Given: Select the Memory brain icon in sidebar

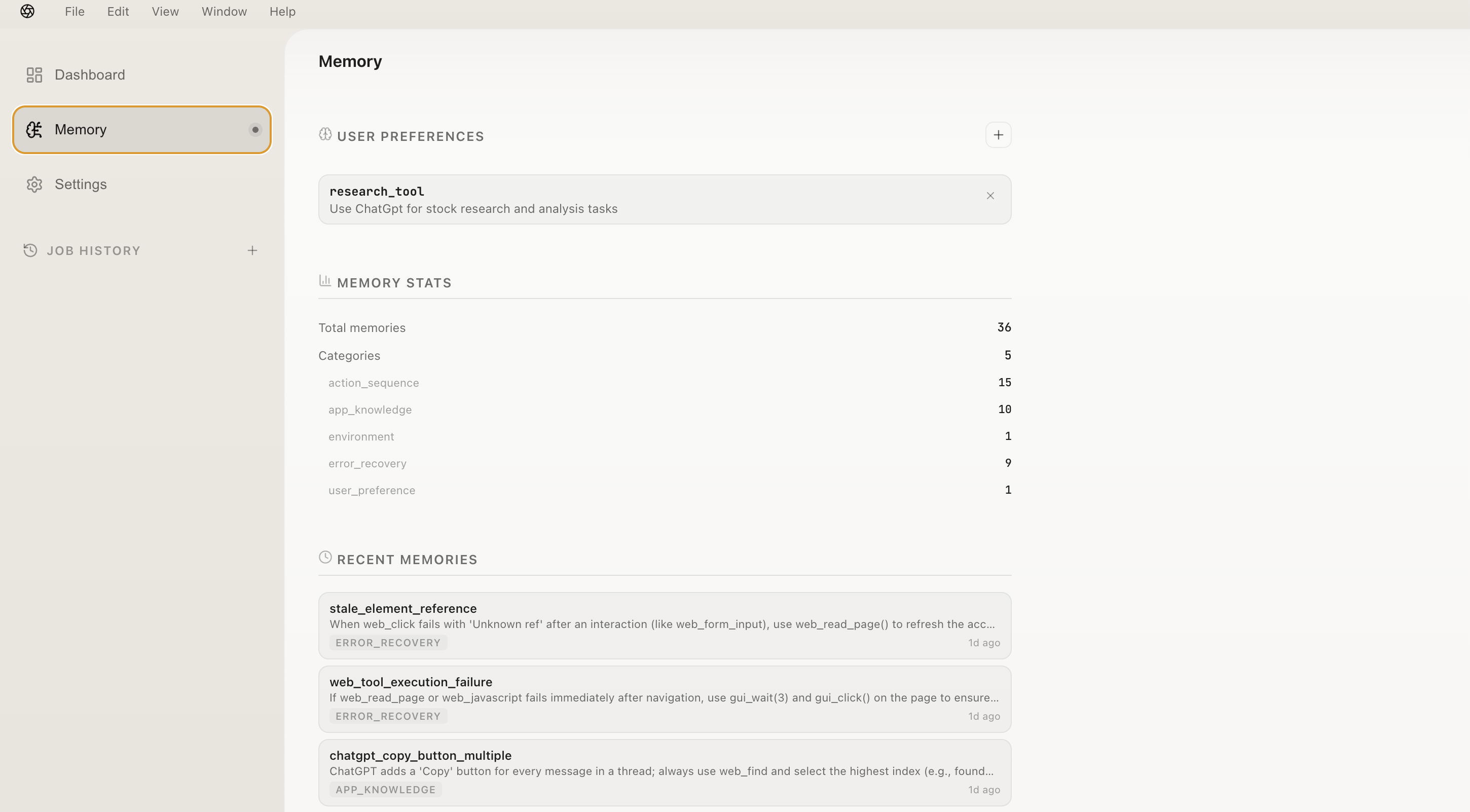Looking at the screenshot, I should point(34,130).
